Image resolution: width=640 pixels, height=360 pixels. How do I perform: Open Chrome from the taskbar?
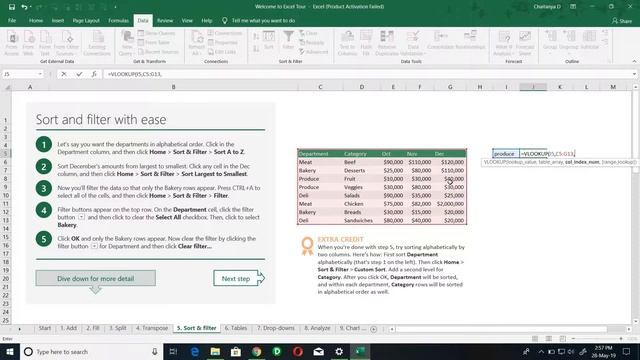coord(256,351)
